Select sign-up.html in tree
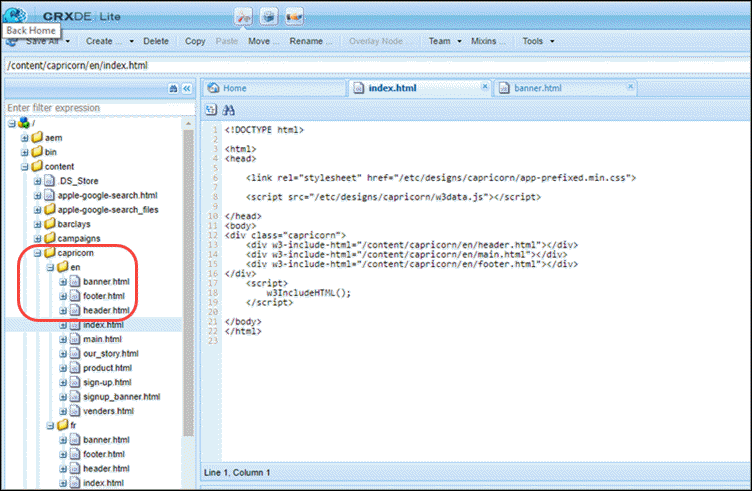 [107, 382]
